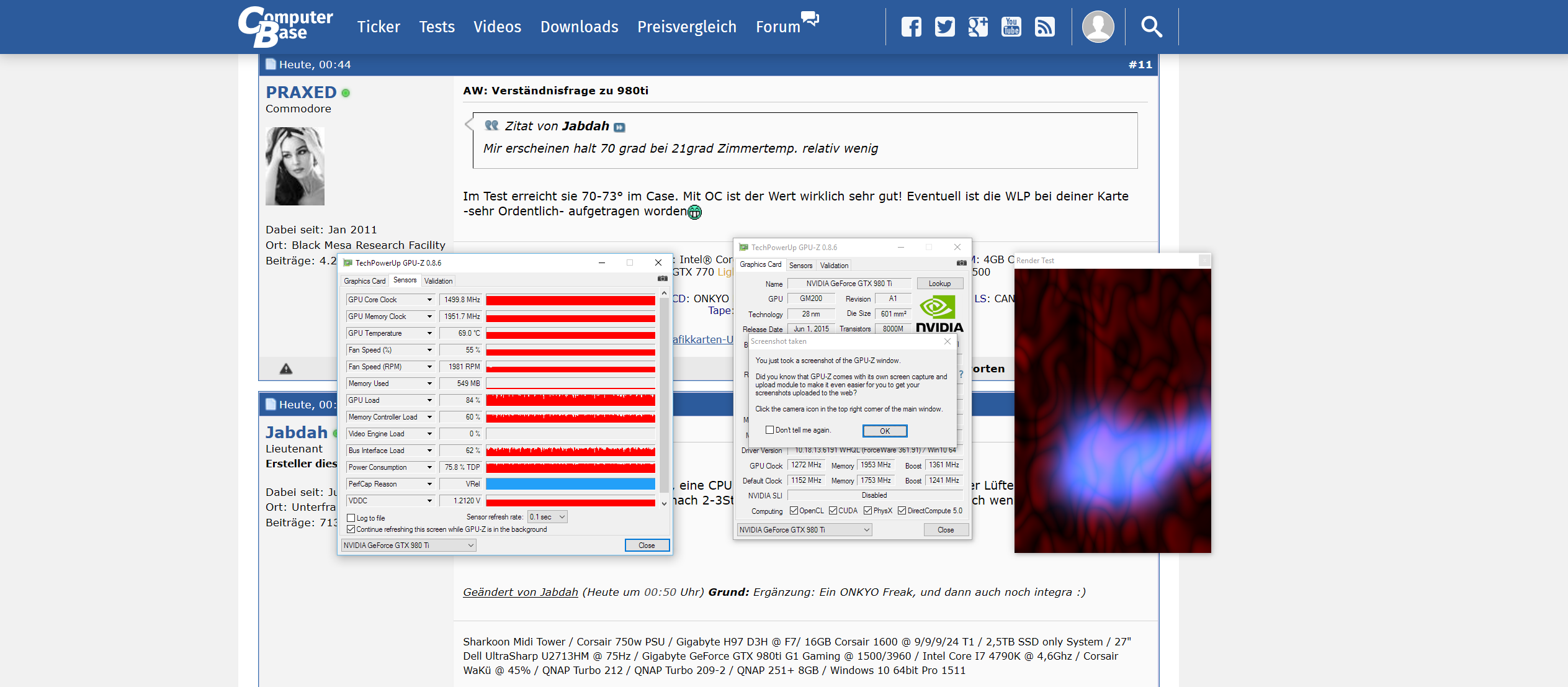This screenshot has height=687, width=1568.
Task: Click the GPU-Z camera screenshot icon
Action: click(x=662, y=279)
